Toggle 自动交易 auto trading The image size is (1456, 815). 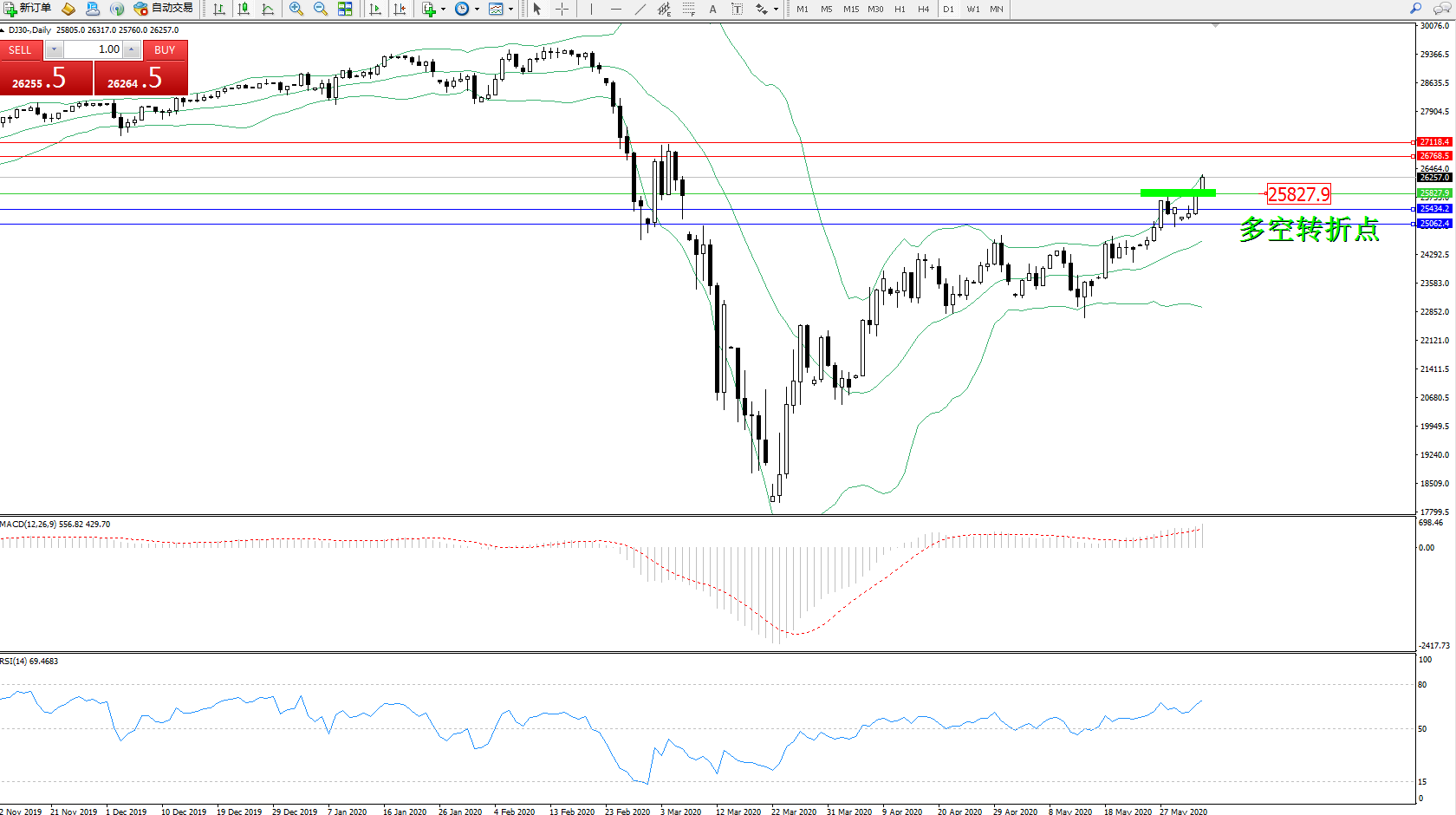pos(163,9)
